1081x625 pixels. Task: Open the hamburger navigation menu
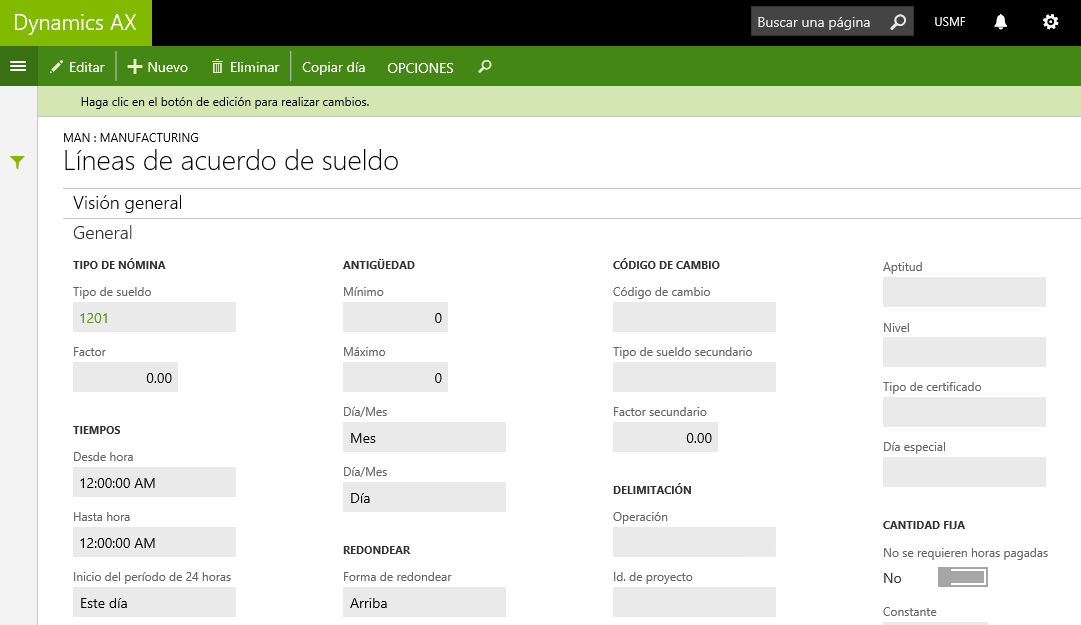18,66
